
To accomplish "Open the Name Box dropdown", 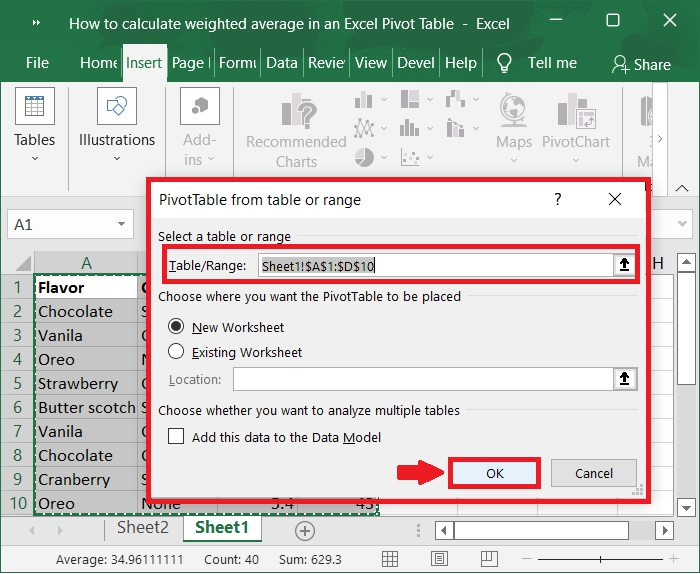I will tap(121, 224).
